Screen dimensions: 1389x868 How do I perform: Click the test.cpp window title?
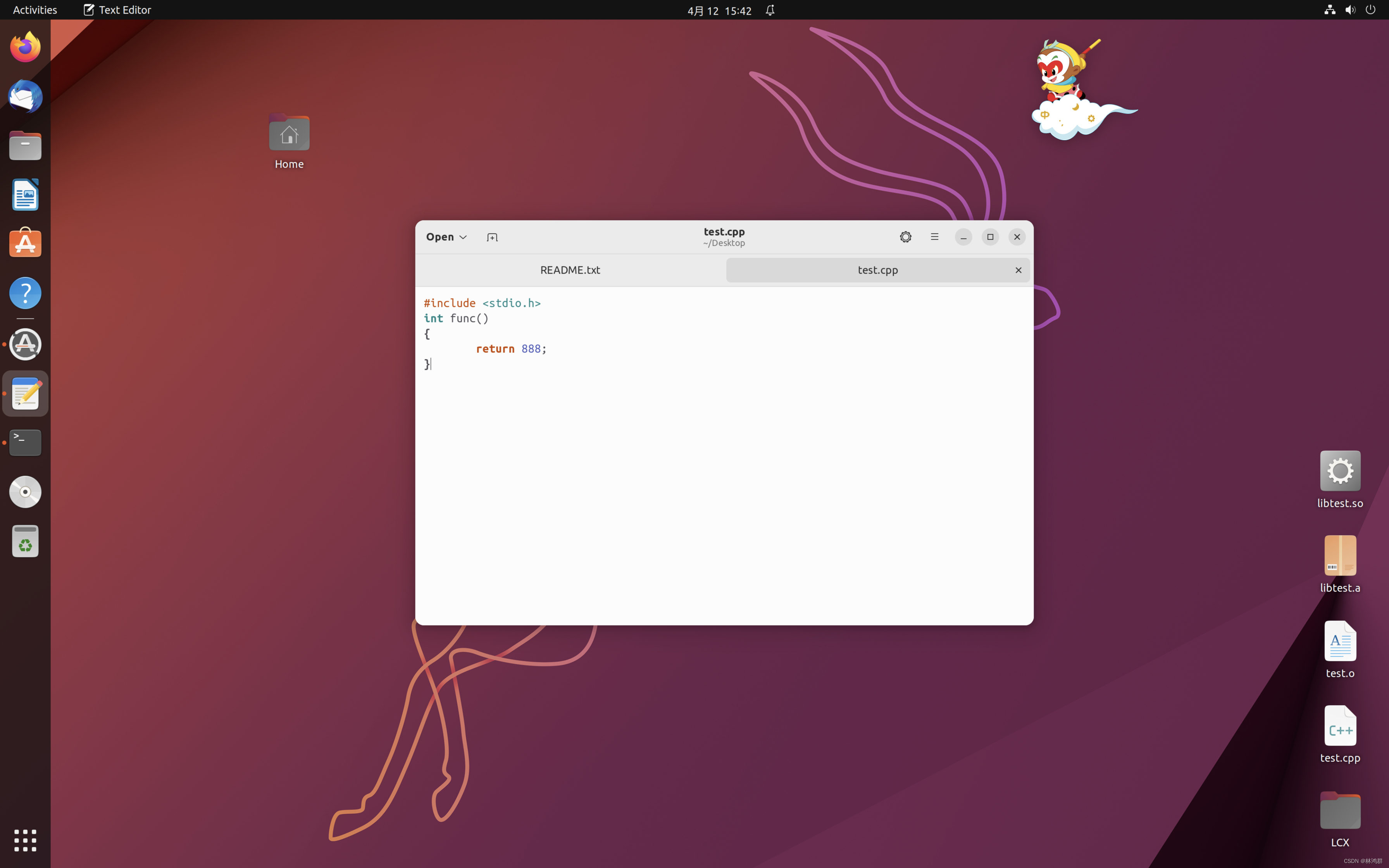click(724, 231)
